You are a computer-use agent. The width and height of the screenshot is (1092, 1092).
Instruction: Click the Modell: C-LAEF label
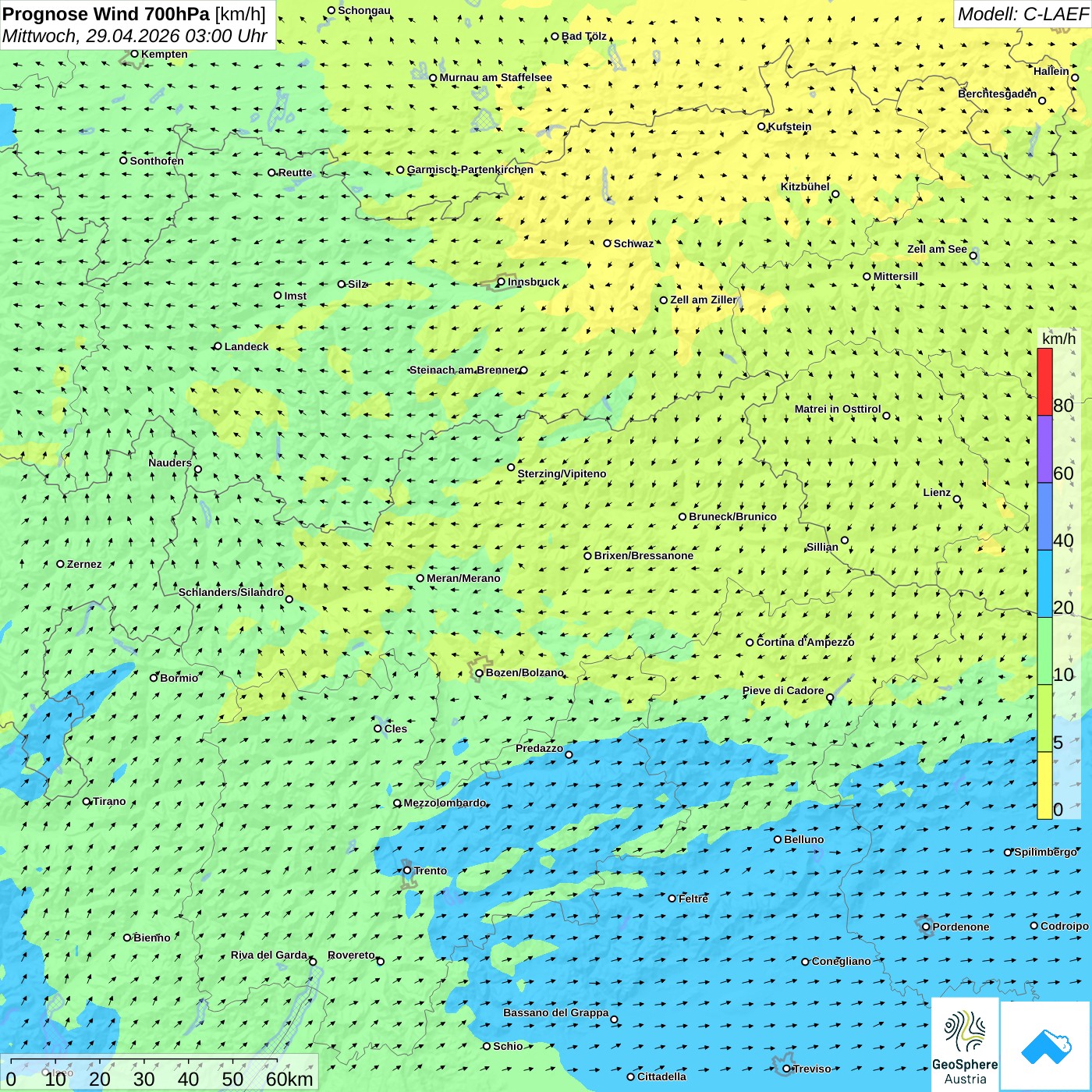pos(1023,14)
